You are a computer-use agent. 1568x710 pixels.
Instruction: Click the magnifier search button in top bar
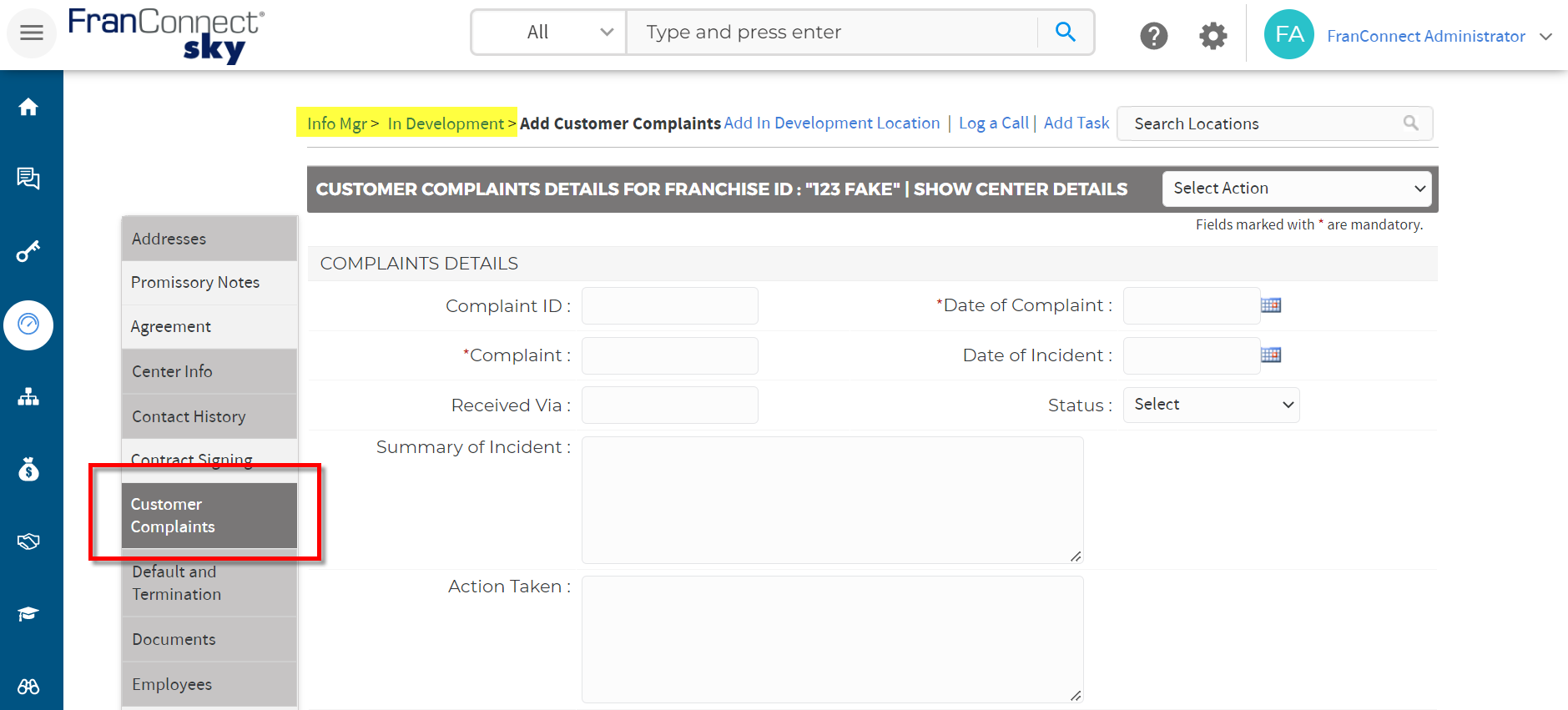click(1065, 32)
